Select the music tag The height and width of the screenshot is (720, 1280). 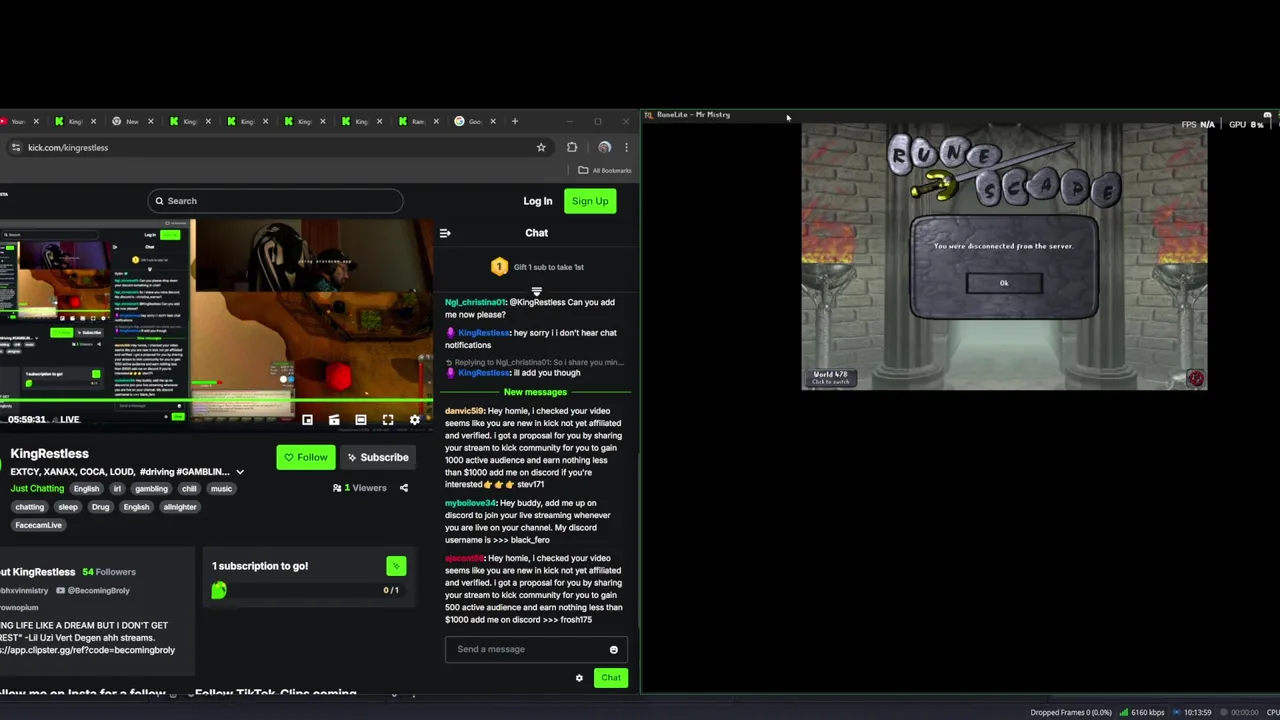pyautogui.click(x=221, y=489)
